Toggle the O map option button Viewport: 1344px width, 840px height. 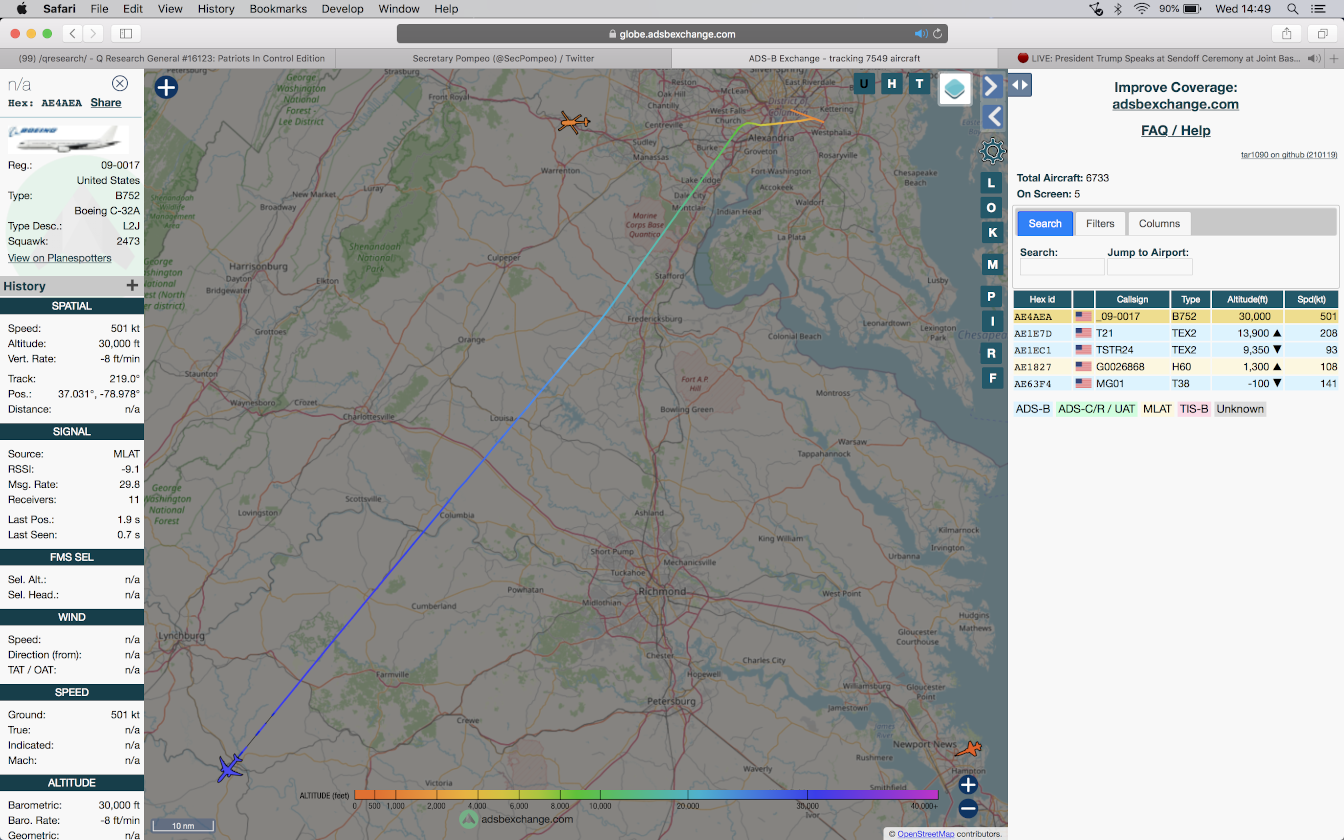[x=992, y=208]
